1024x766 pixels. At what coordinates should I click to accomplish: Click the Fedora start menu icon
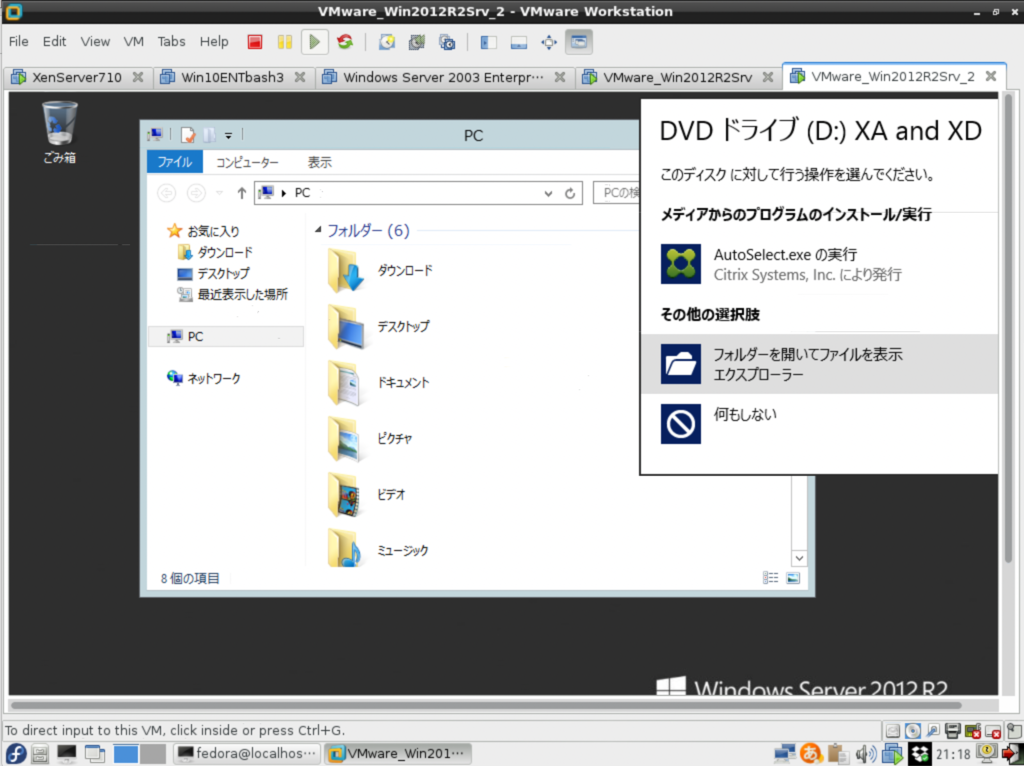click(16, 754)
